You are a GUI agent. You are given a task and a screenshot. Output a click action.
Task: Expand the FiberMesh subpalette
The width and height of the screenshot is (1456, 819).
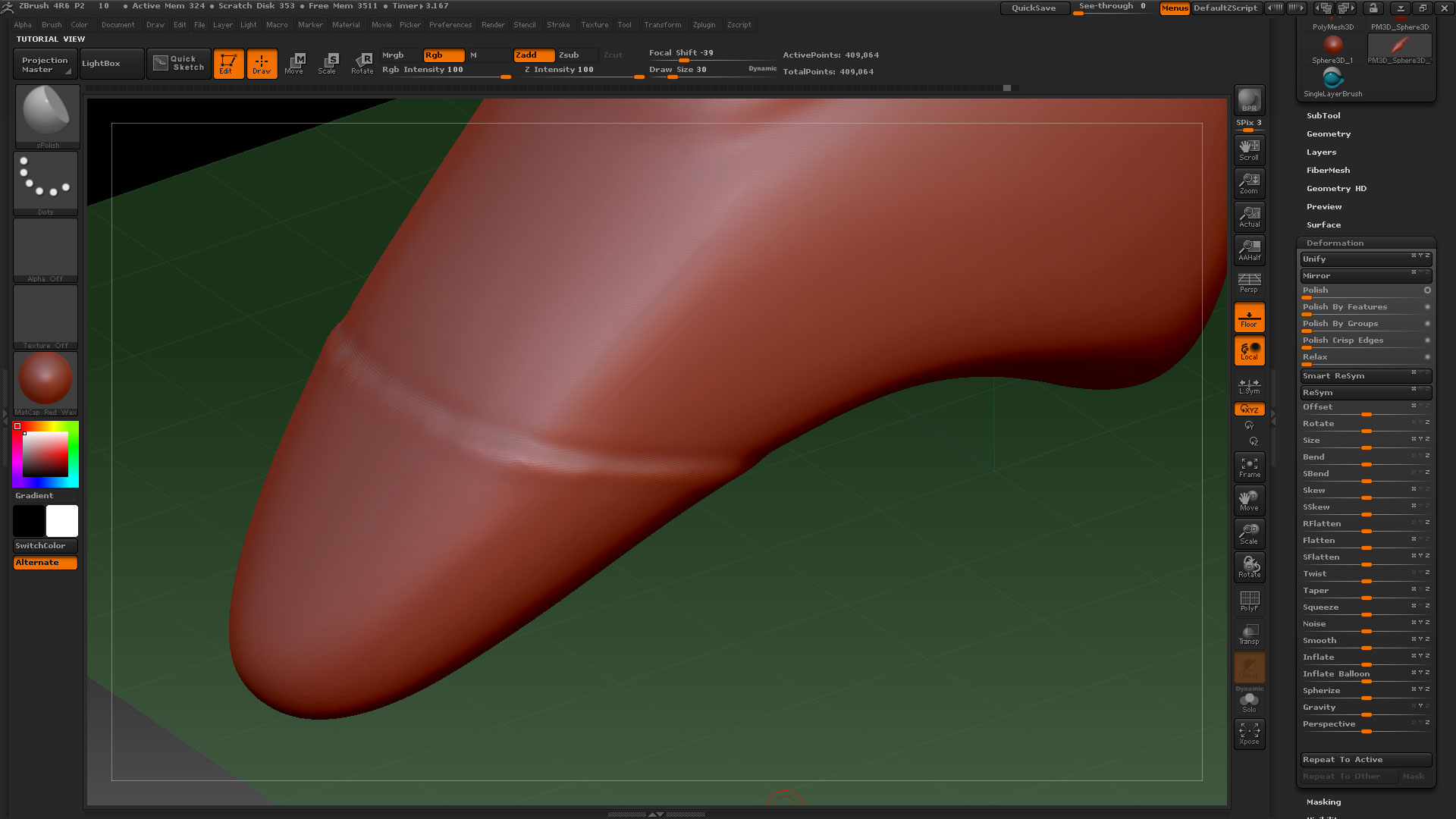(x=1328, y=171)
